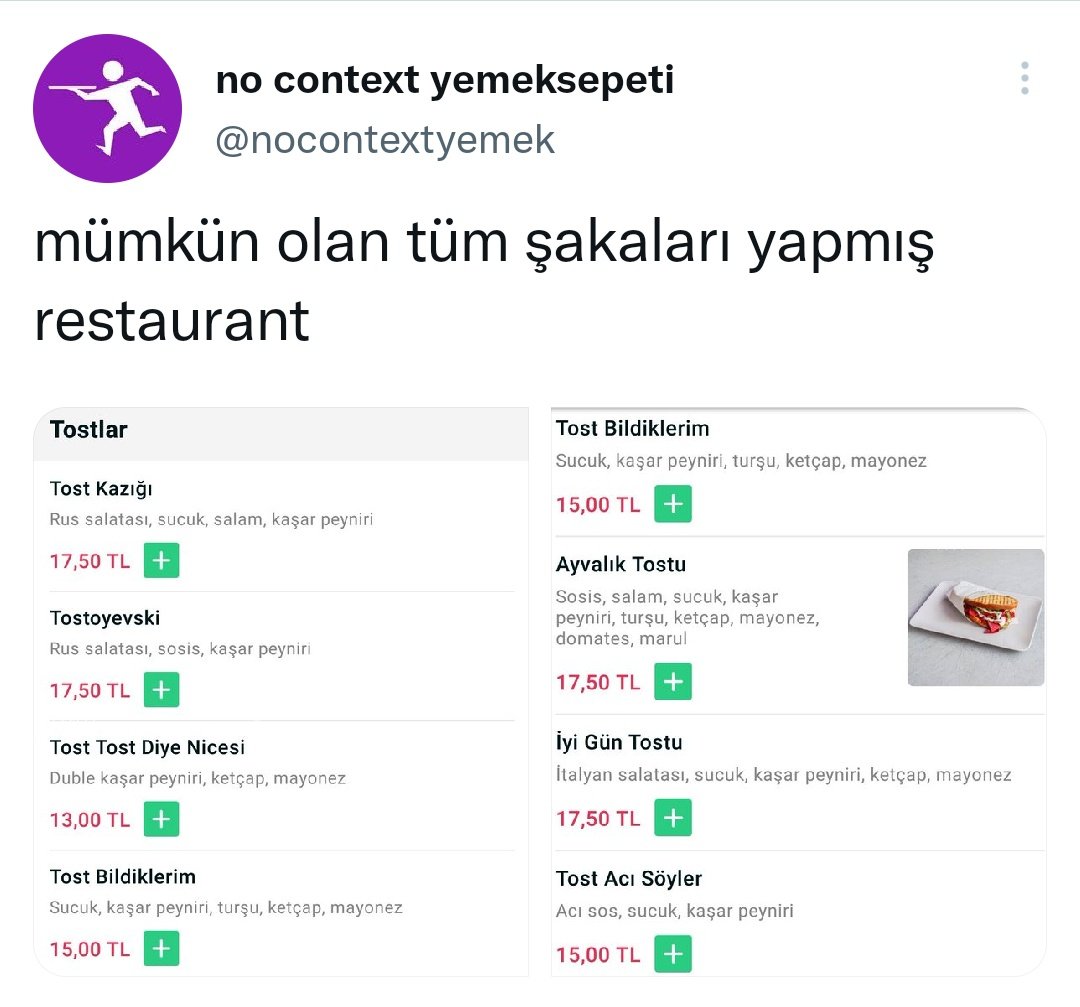This screenshot has height=1007, width=1080.
Task: Select the Ayvalık Tostu item title
Action: click(x=621, y=565)
